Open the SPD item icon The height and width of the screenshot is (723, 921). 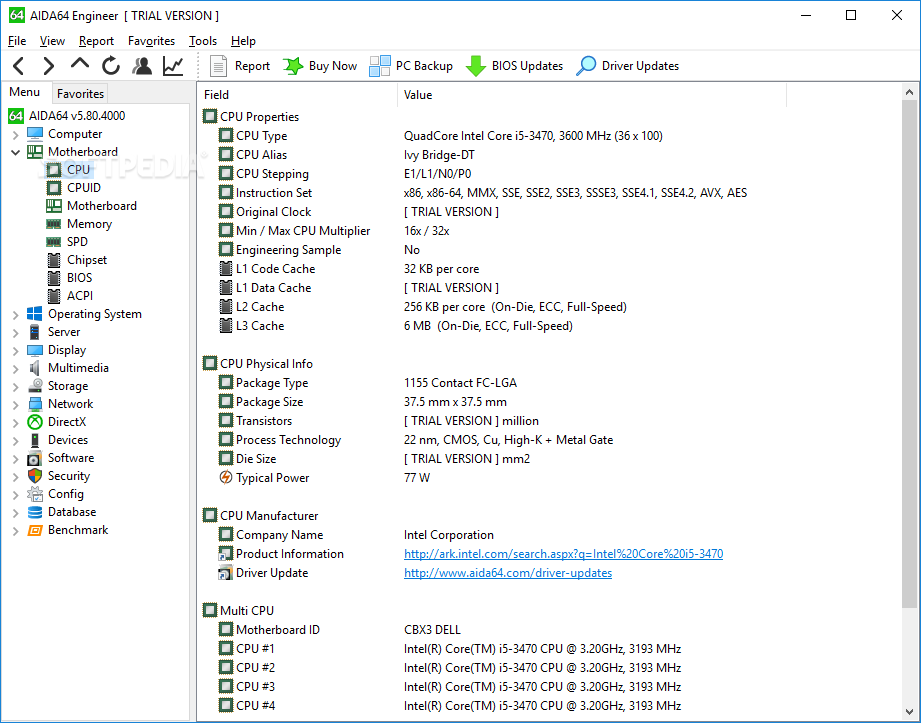coord(53,242)
